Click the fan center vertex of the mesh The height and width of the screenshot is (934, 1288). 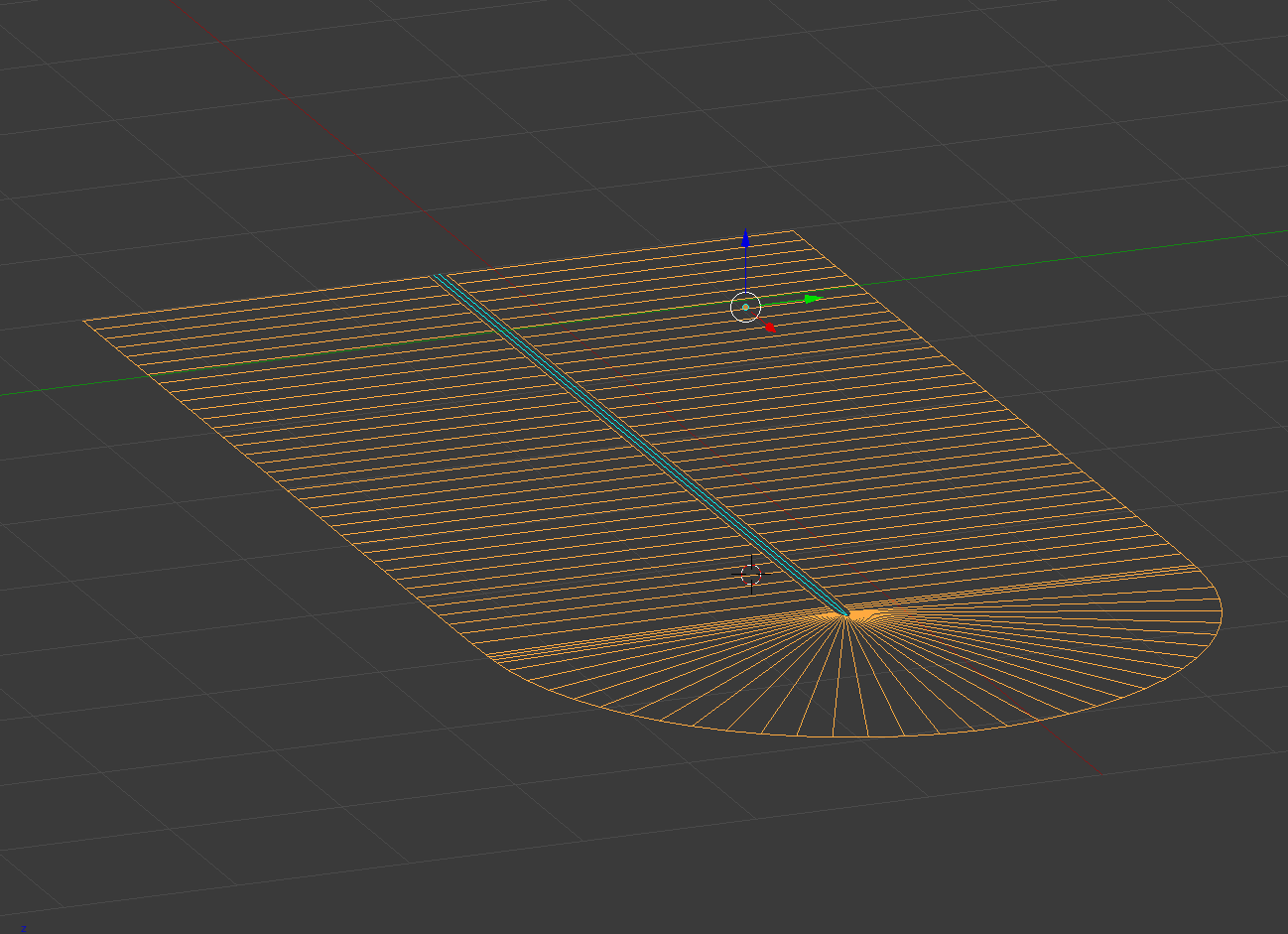click(x=846, y=615)
